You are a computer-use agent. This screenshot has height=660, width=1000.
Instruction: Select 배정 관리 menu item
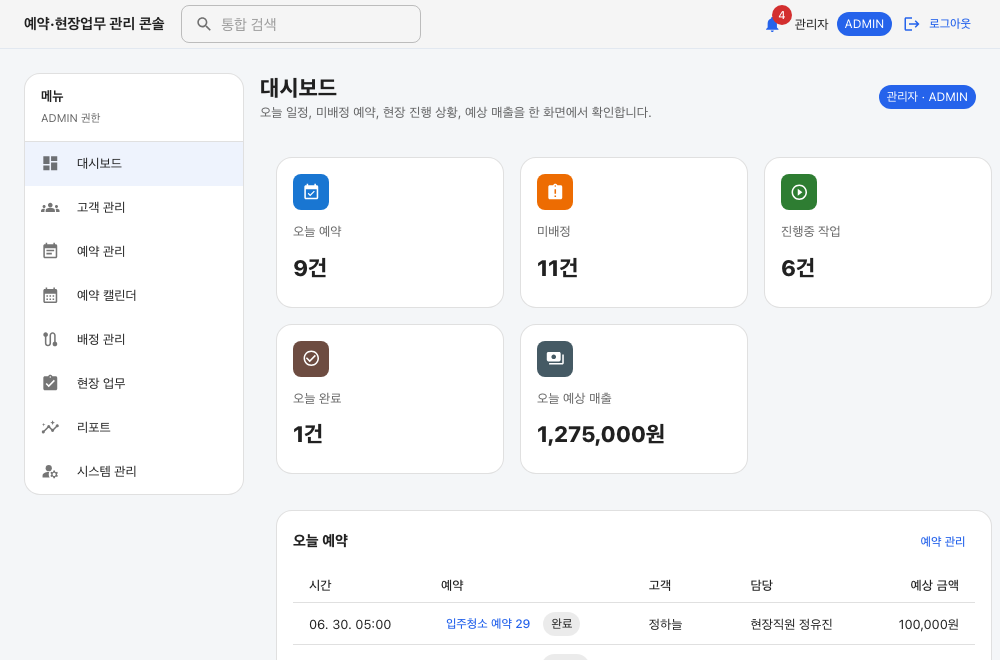coord(134,339)
